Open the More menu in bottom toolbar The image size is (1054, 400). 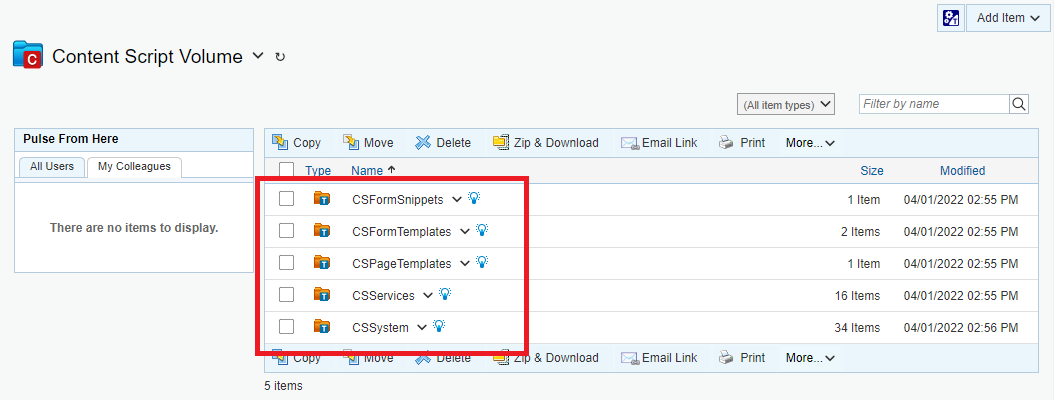point(810,358)
